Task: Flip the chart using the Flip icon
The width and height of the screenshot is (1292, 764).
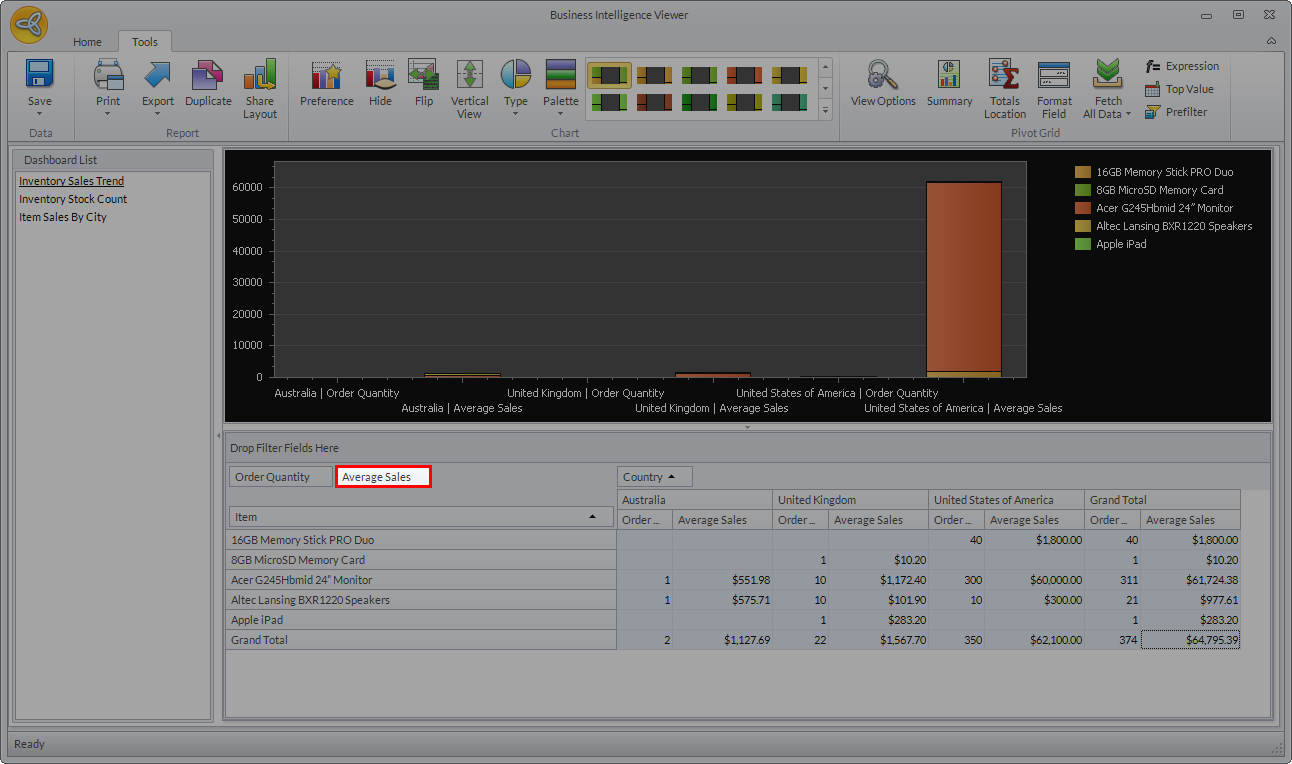Action: [x=424, y=76]
